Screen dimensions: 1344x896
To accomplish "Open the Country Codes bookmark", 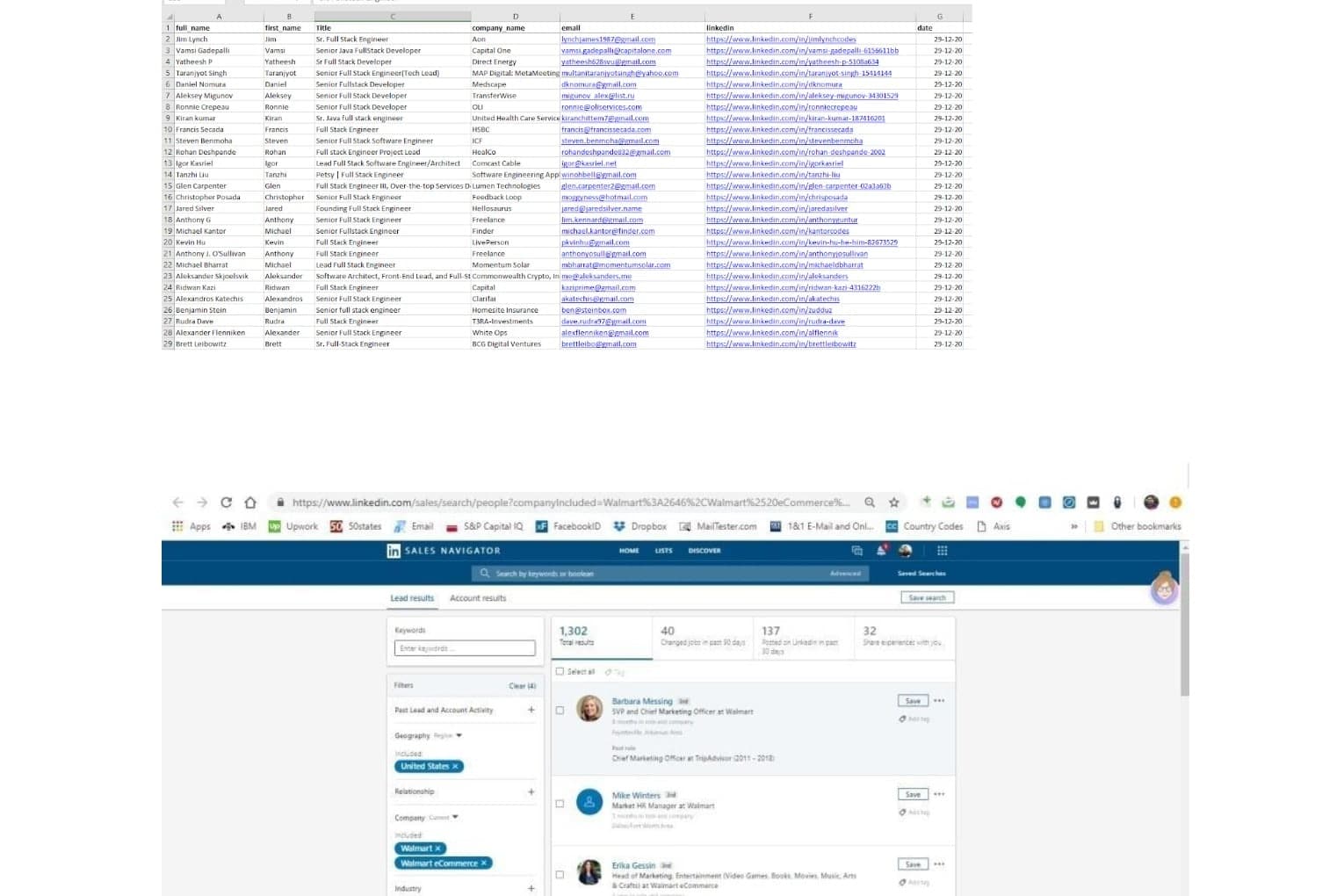I will [924, 526].
